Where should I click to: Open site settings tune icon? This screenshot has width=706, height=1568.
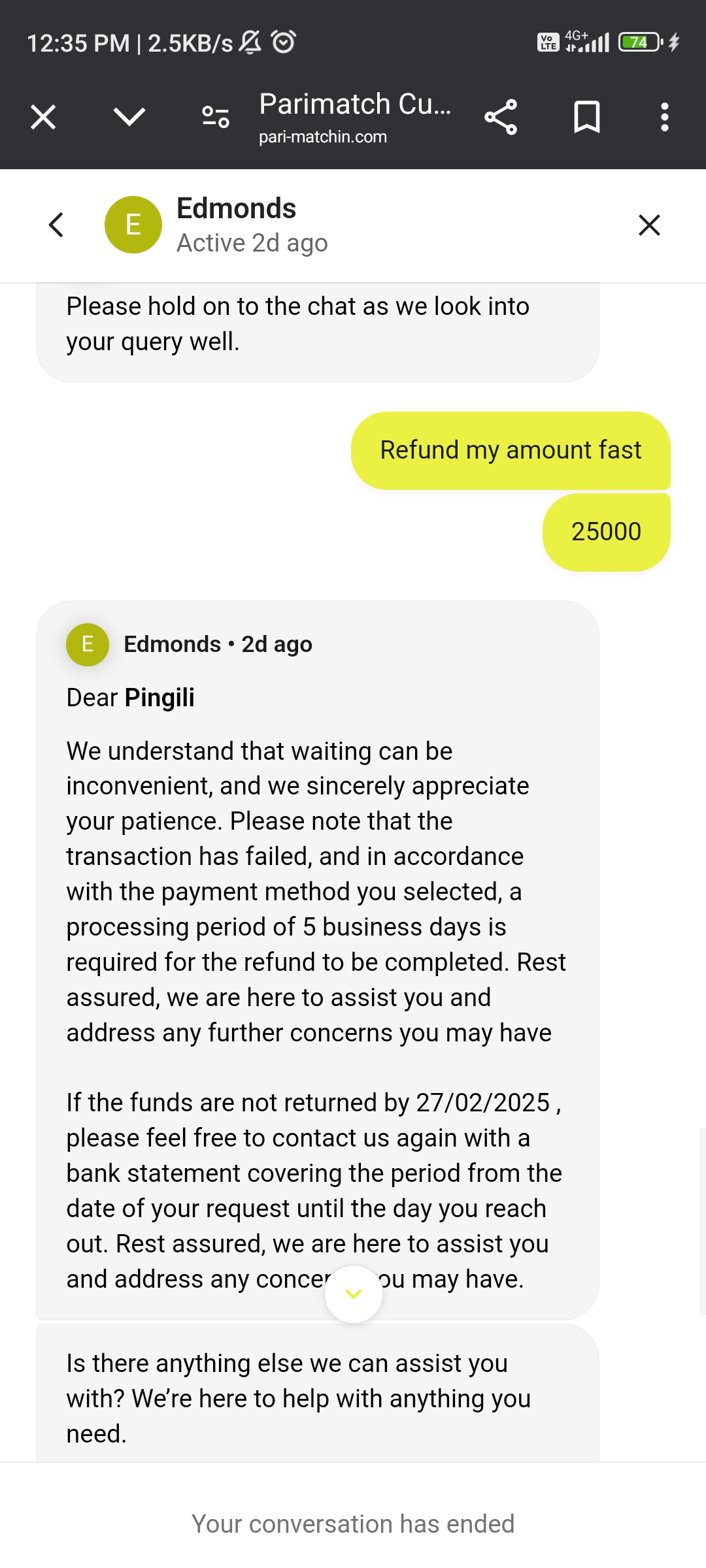coord(215,118)
